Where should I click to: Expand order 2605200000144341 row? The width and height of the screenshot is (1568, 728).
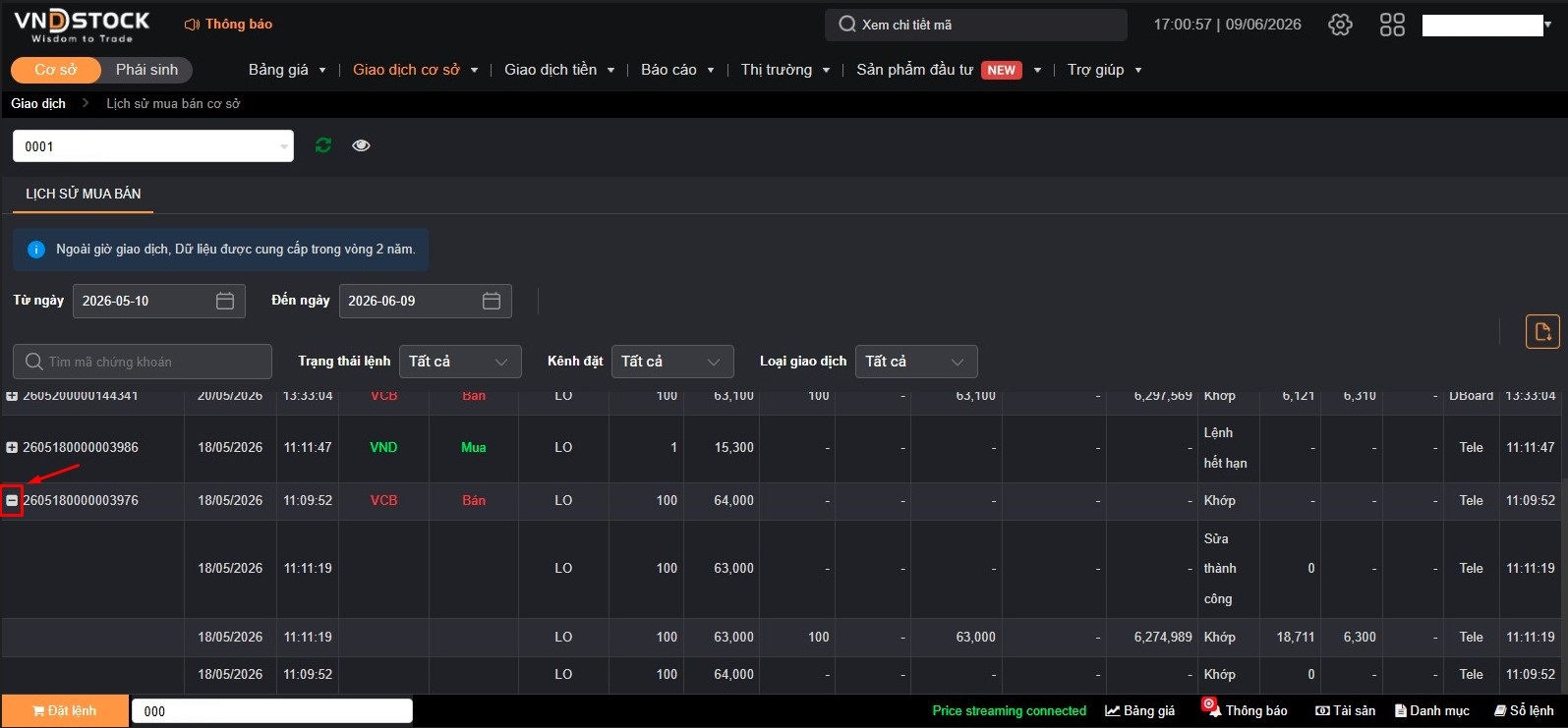pos(12,396)
